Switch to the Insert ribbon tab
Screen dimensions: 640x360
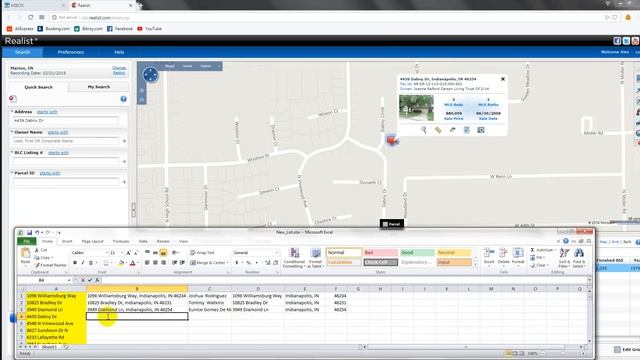click(67, 241)
